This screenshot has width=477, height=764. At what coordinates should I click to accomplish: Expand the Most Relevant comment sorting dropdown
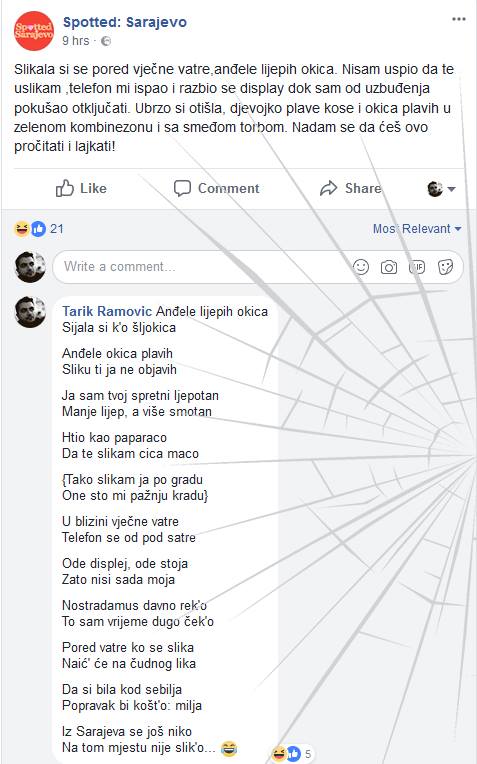coord(417,229)
